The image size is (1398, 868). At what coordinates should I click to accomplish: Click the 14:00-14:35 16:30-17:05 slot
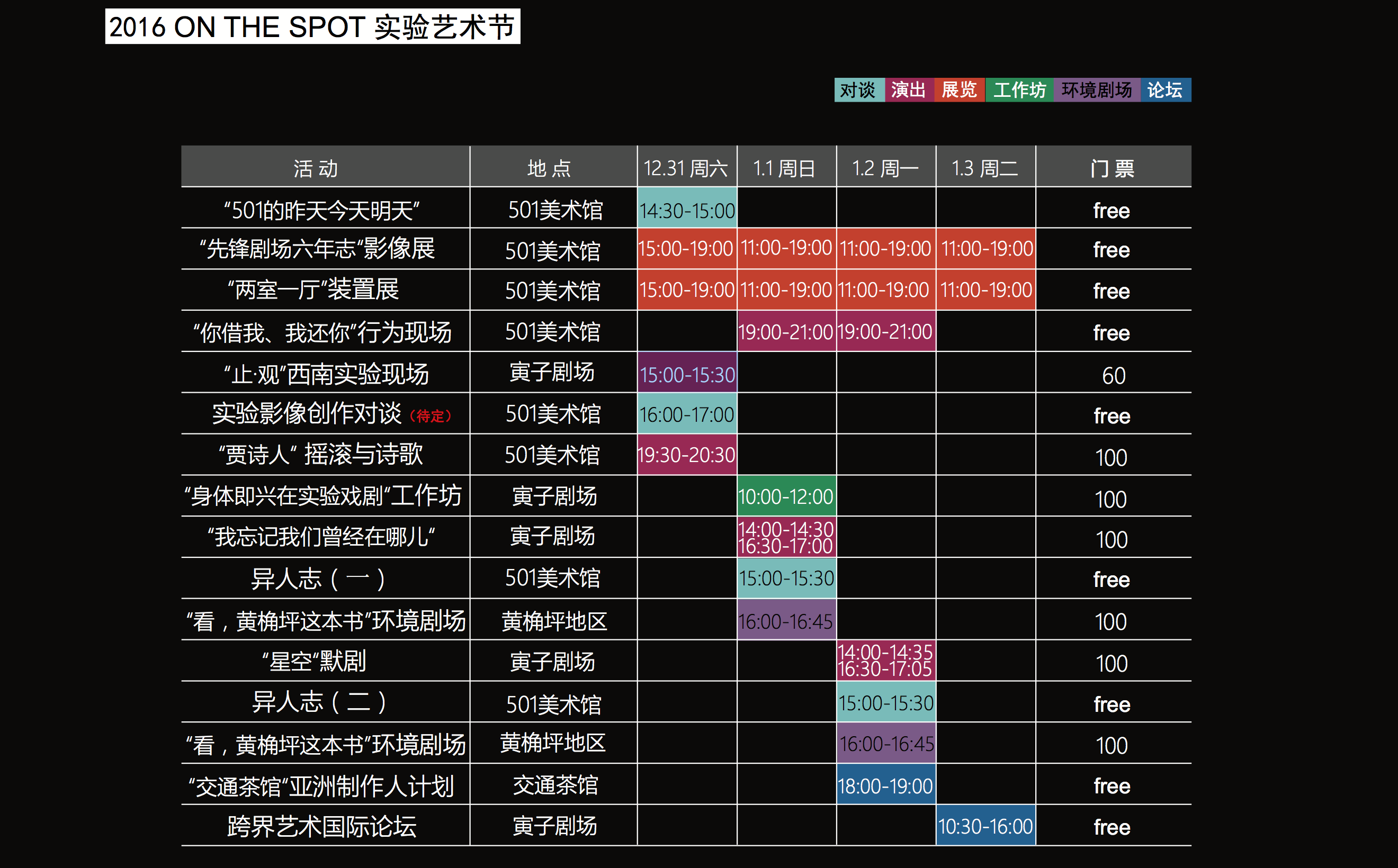click(886, 660)
